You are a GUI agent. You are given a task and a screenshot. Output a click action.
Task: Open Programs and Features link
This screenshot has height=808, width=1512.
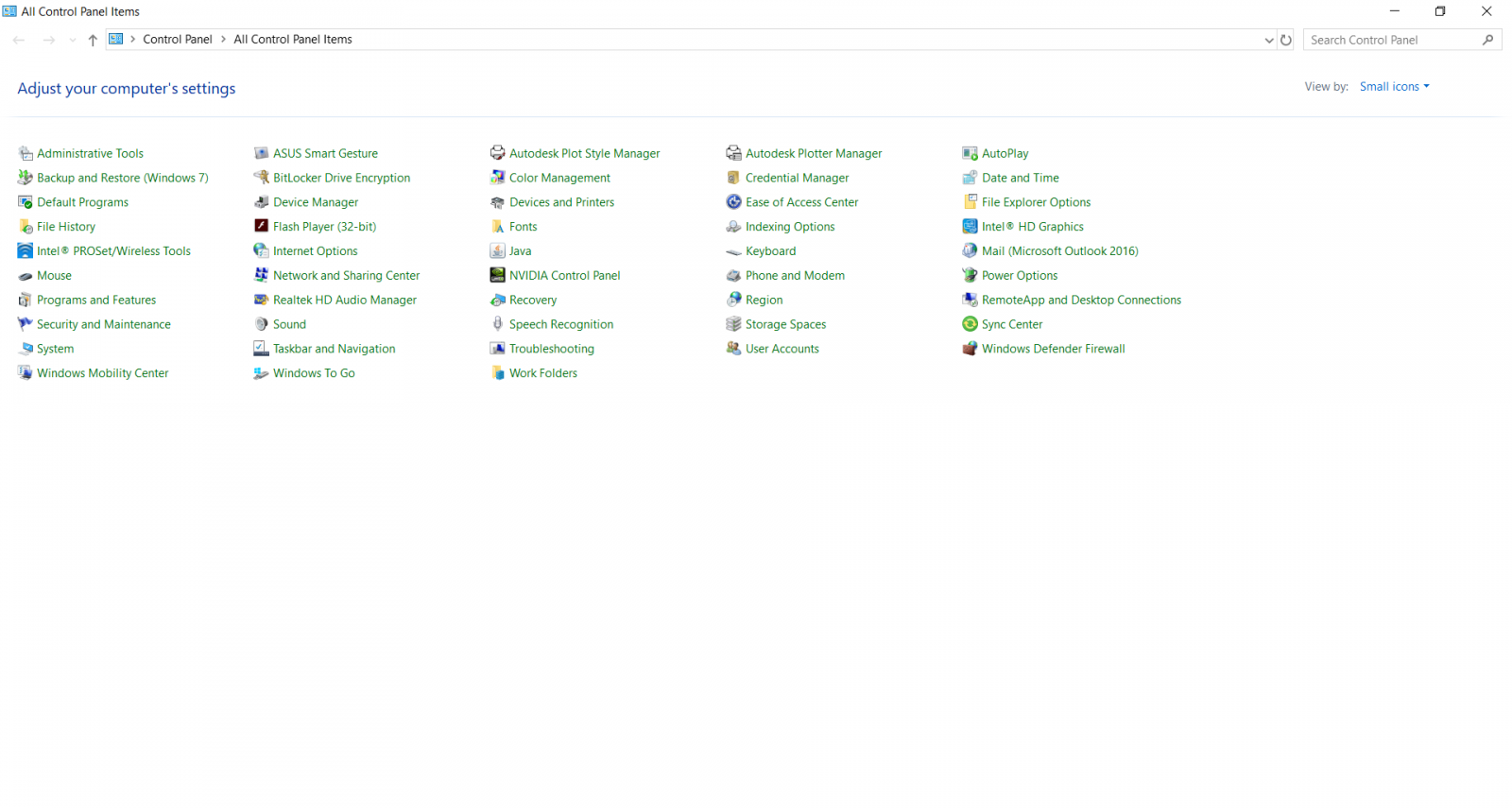pos(96,300)
